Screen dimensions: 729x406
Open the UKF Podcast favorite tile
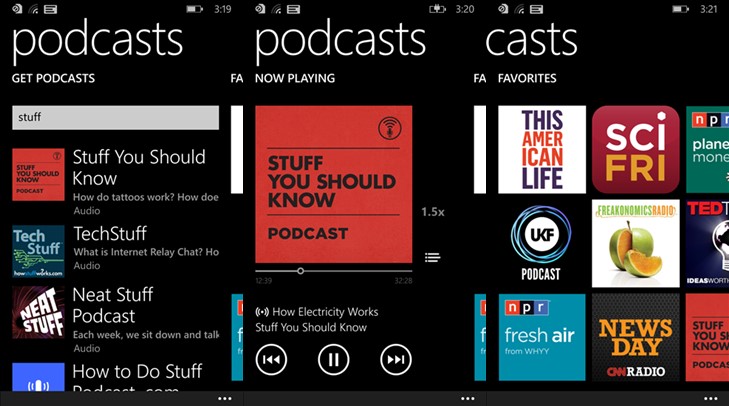pos(542,243)
